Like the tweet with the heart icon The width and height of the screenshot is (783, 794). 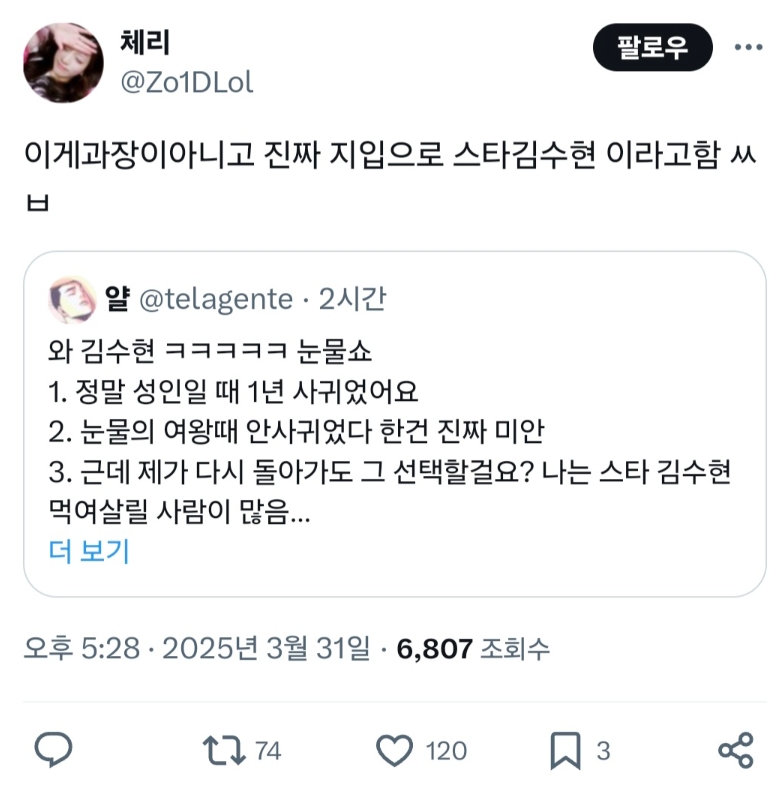click(395, 750)
